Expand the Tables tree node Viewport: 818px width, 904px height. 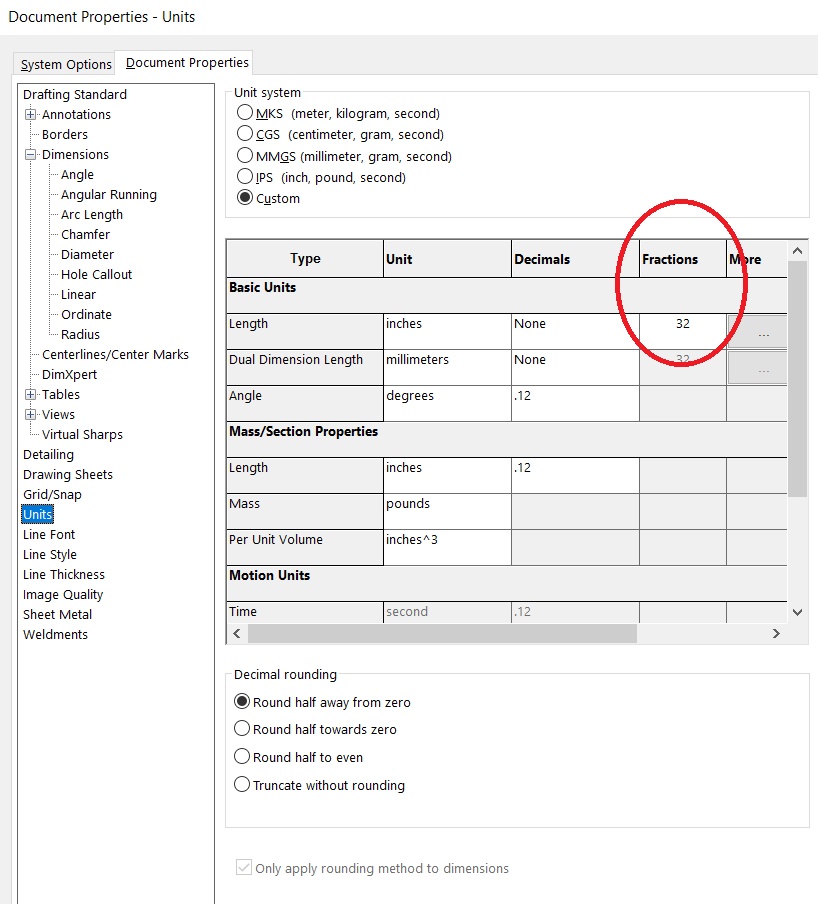point(31,394)
